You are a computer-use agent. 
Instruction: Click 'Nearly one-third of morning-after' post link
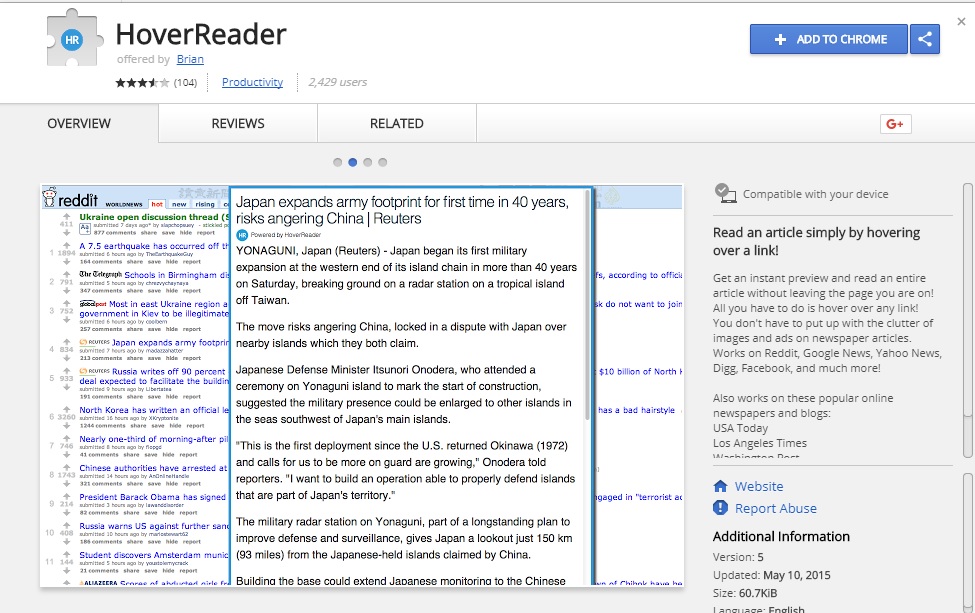tap(154, 439)
